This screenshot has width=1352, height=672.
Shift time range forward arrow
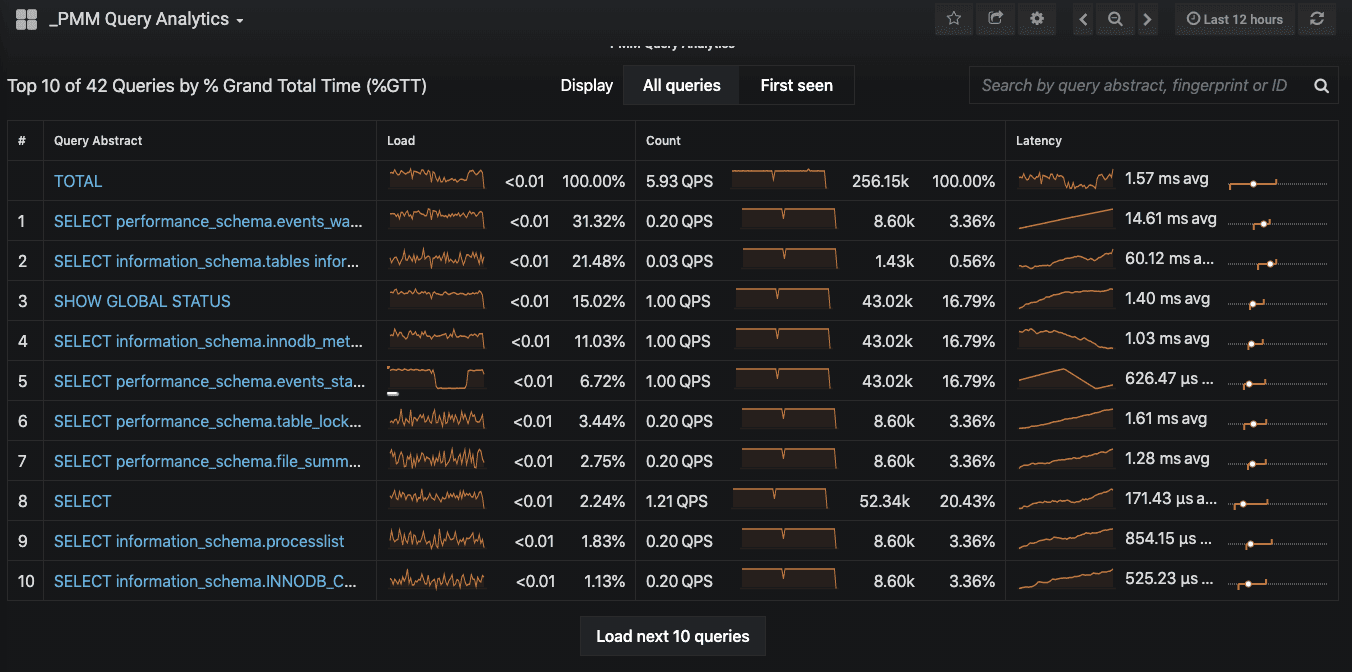coord(1147,19)
